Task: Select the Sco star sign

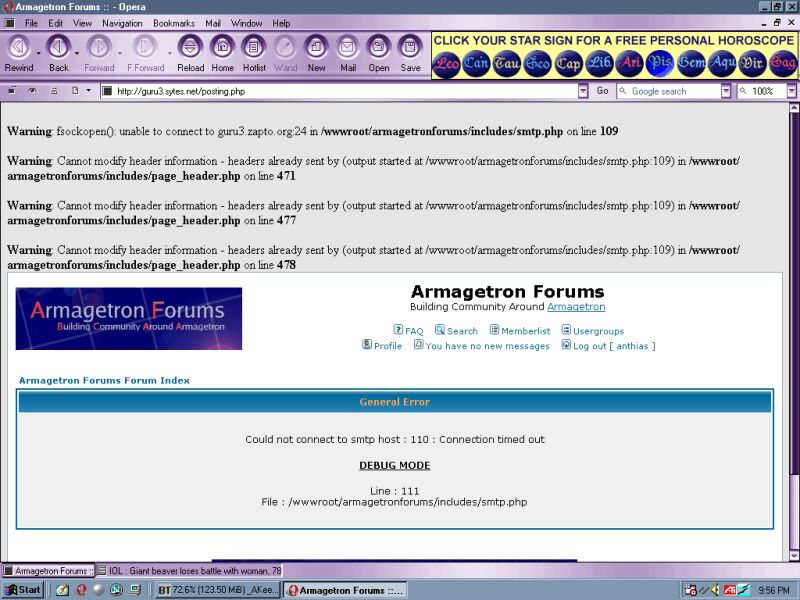Action: (x=538, y=64)
